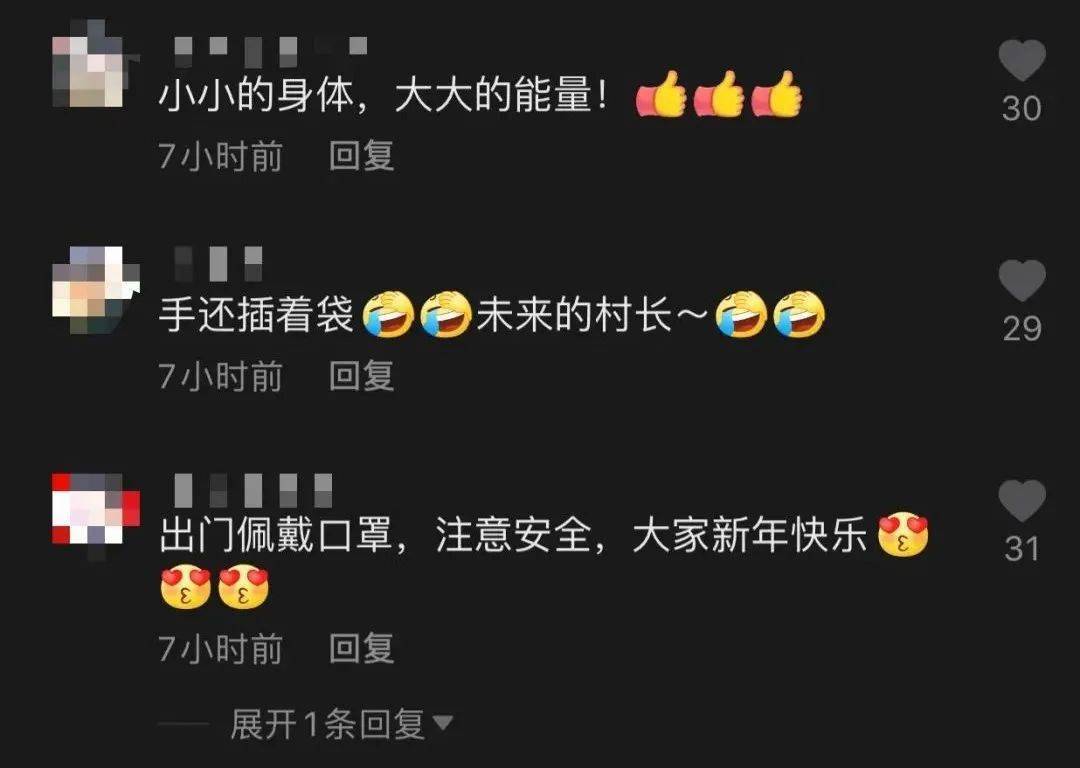
Task: Like the 大家新年快乐 comment with 31 likes
Action: point(1022,500)
